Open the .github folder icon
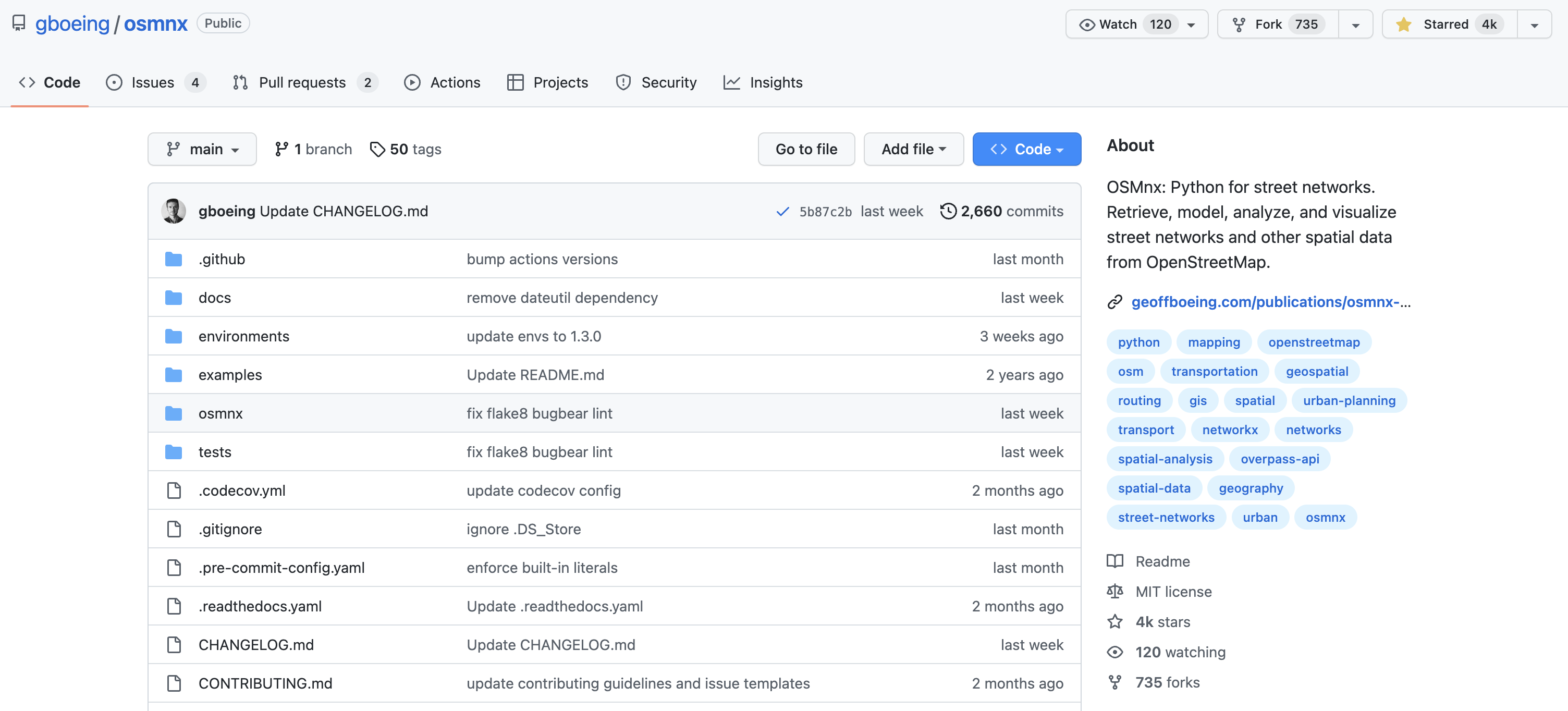 tap(174, 259)
